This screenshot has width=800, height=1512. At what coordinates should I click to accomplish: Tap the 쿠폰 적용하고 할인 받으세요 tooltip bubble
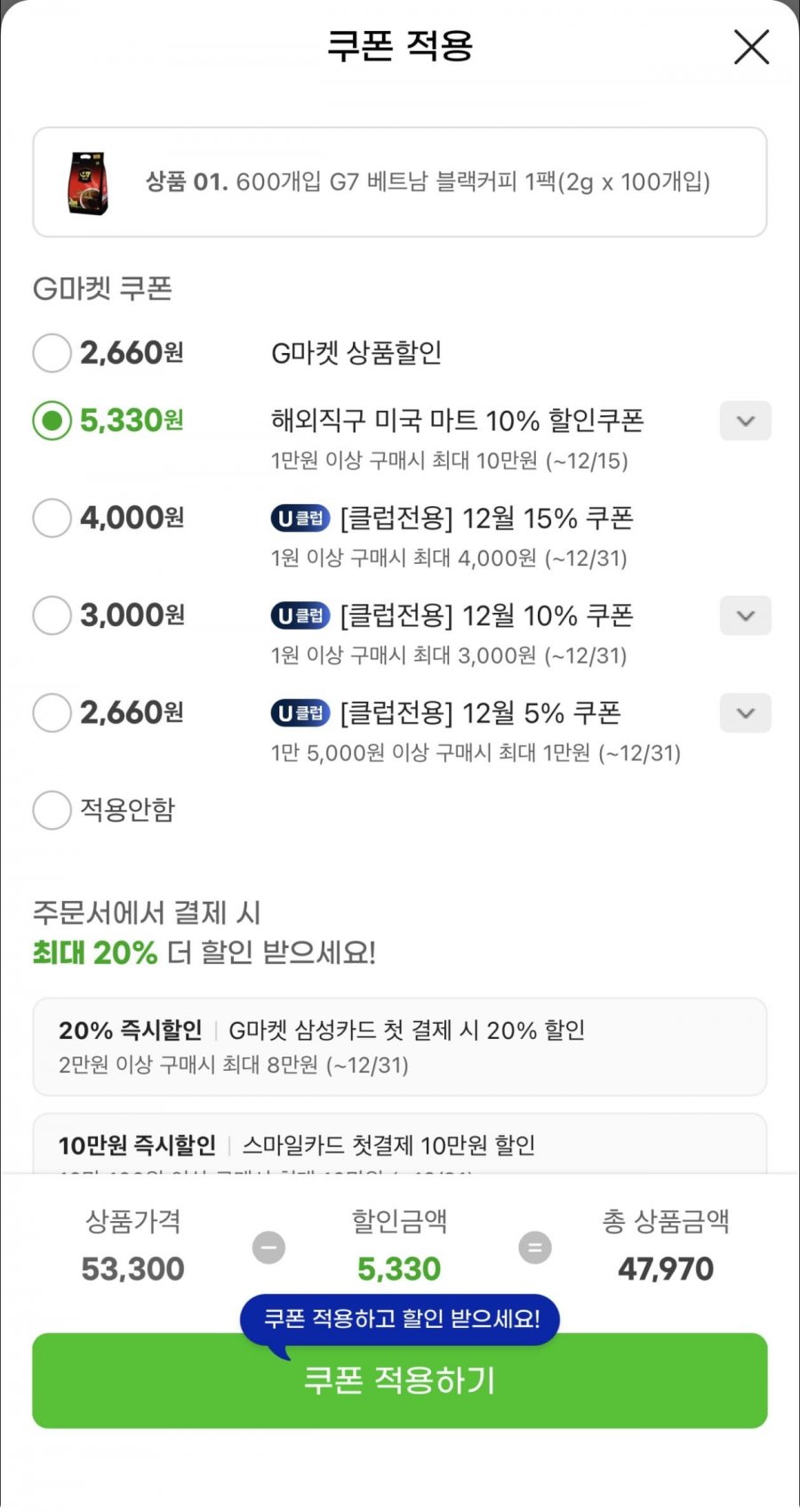click(x=400, y=1318)
